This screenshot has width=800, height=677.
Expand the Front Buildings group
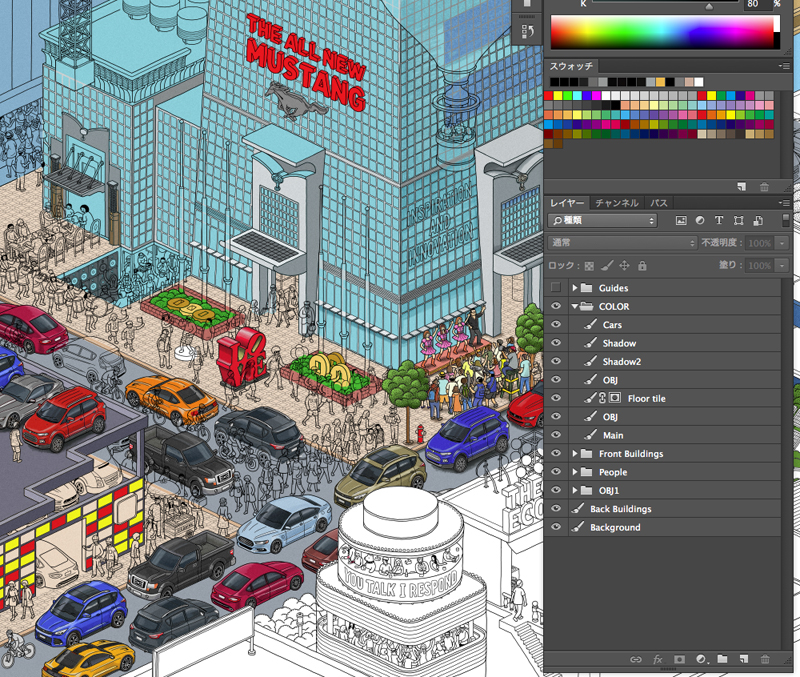pyautogui.click(x=574, y=453)
